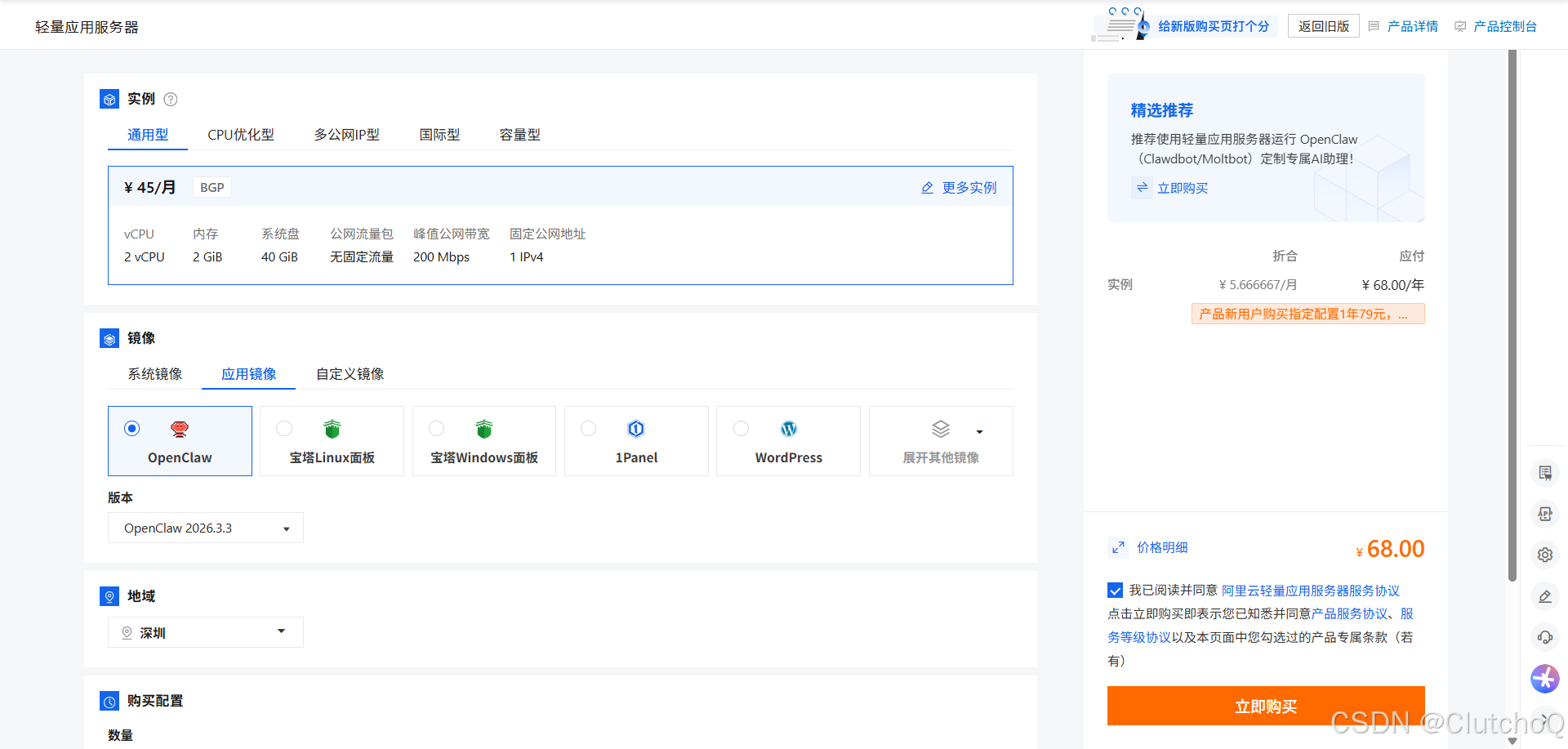
Task: Open the edit pencil icon in right sidebar
Action: click(1545, 596)
